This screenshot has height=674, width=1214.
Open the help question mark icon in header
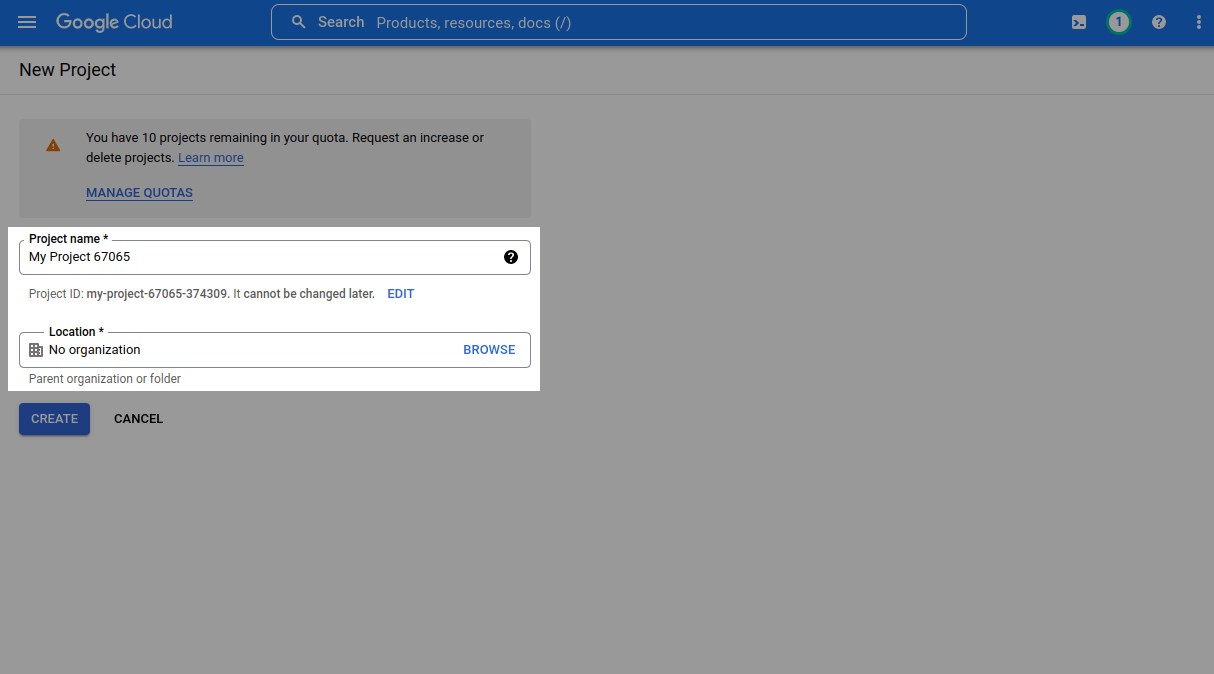[x=1159, y=22]
